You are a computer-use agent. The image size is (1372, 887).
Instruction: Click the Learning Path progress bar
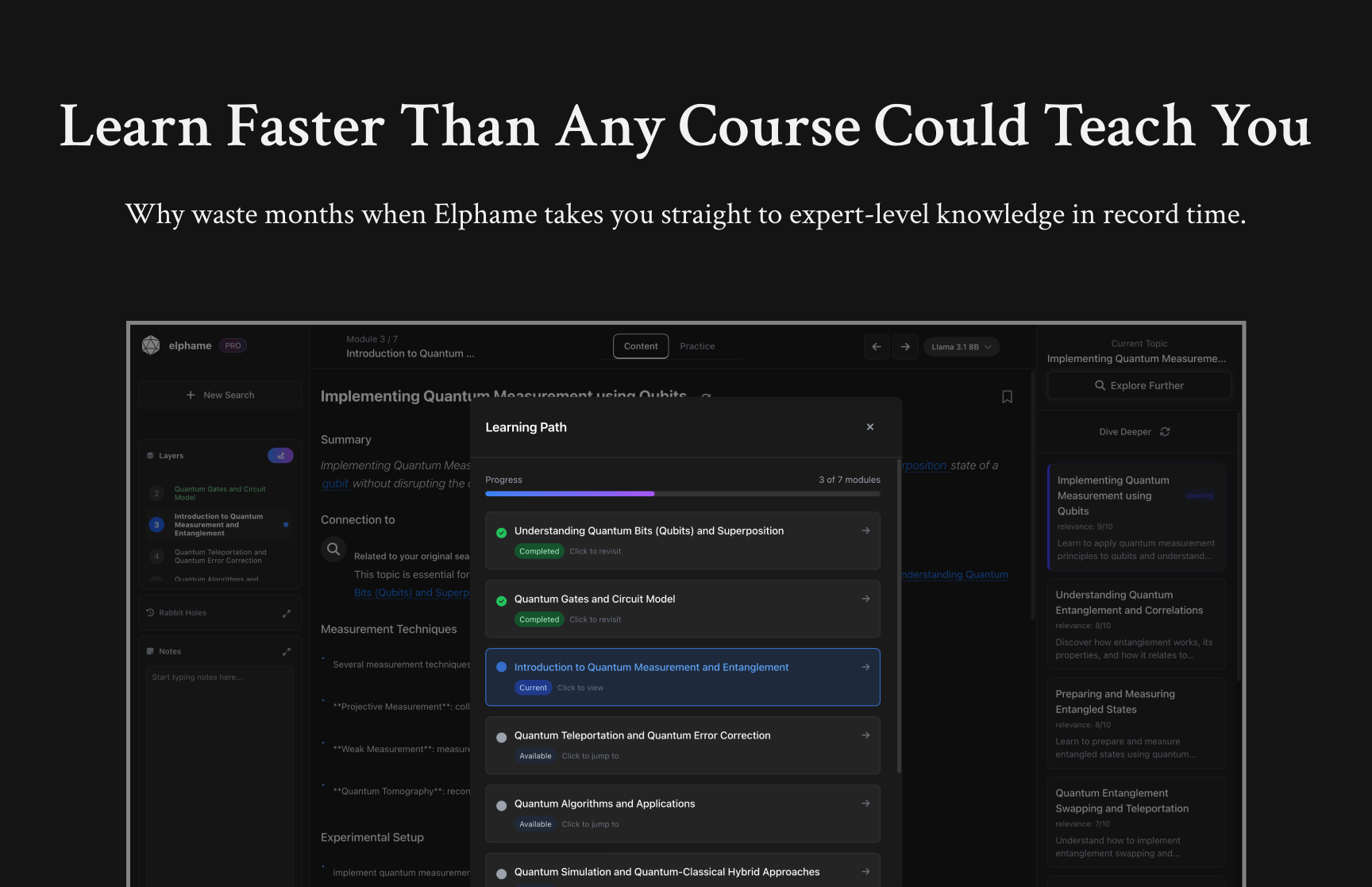(x=683, y=494)
